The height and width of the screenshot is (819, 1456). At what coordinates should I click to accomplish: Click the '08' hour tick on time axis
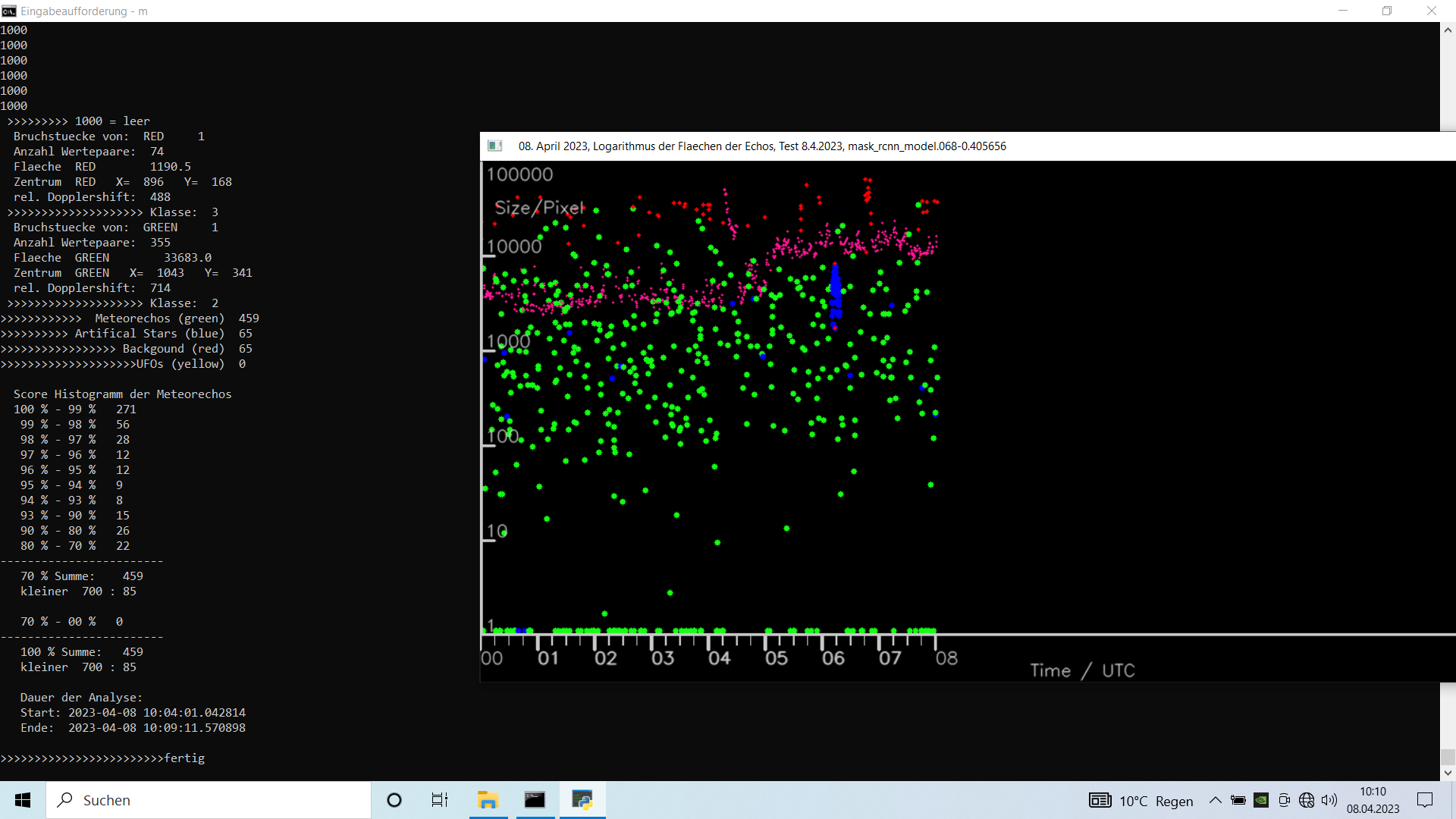pyautogui.click(x=946, y=658)
